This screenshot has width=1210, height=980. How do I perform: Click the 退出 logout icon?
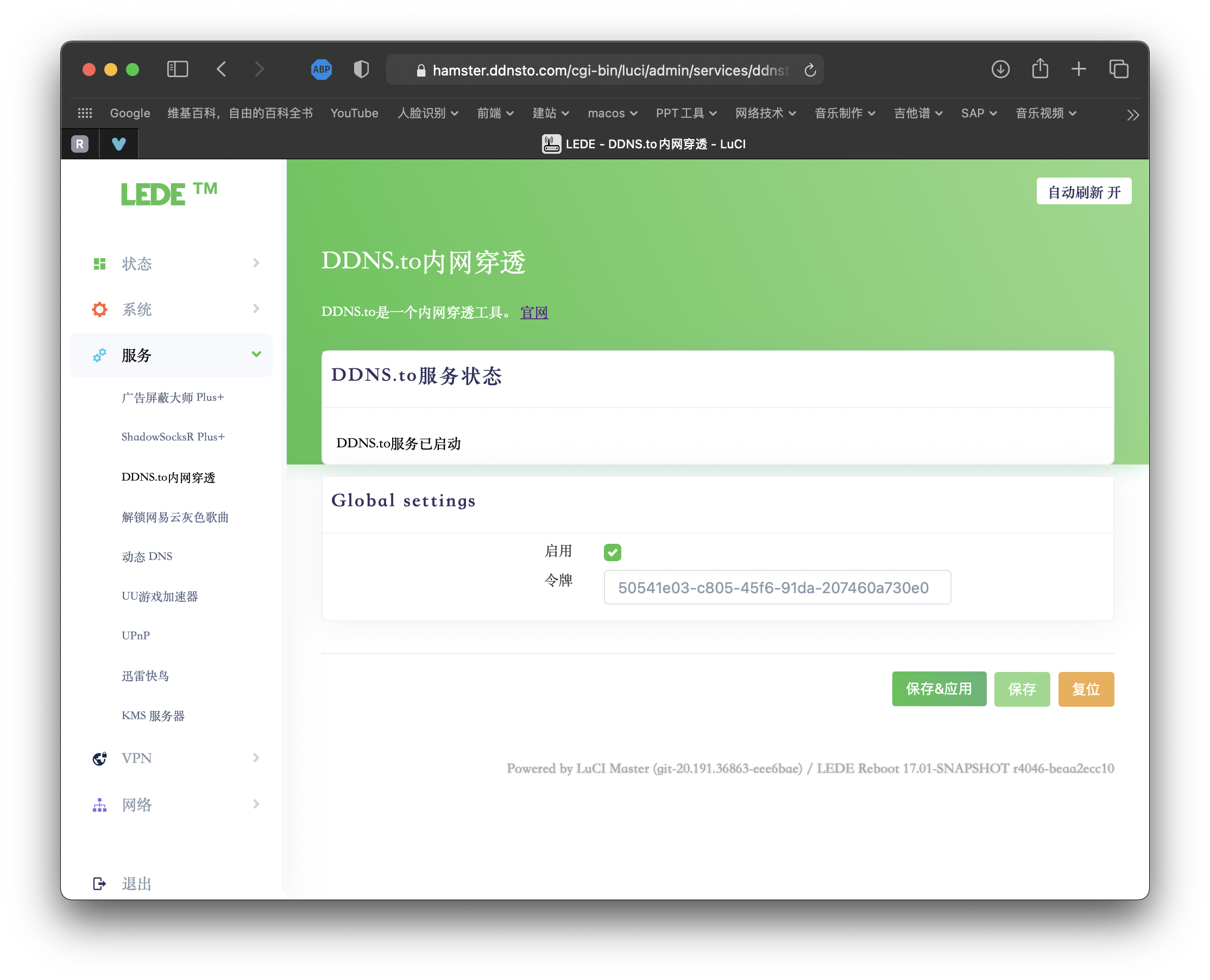click(99, 883)
